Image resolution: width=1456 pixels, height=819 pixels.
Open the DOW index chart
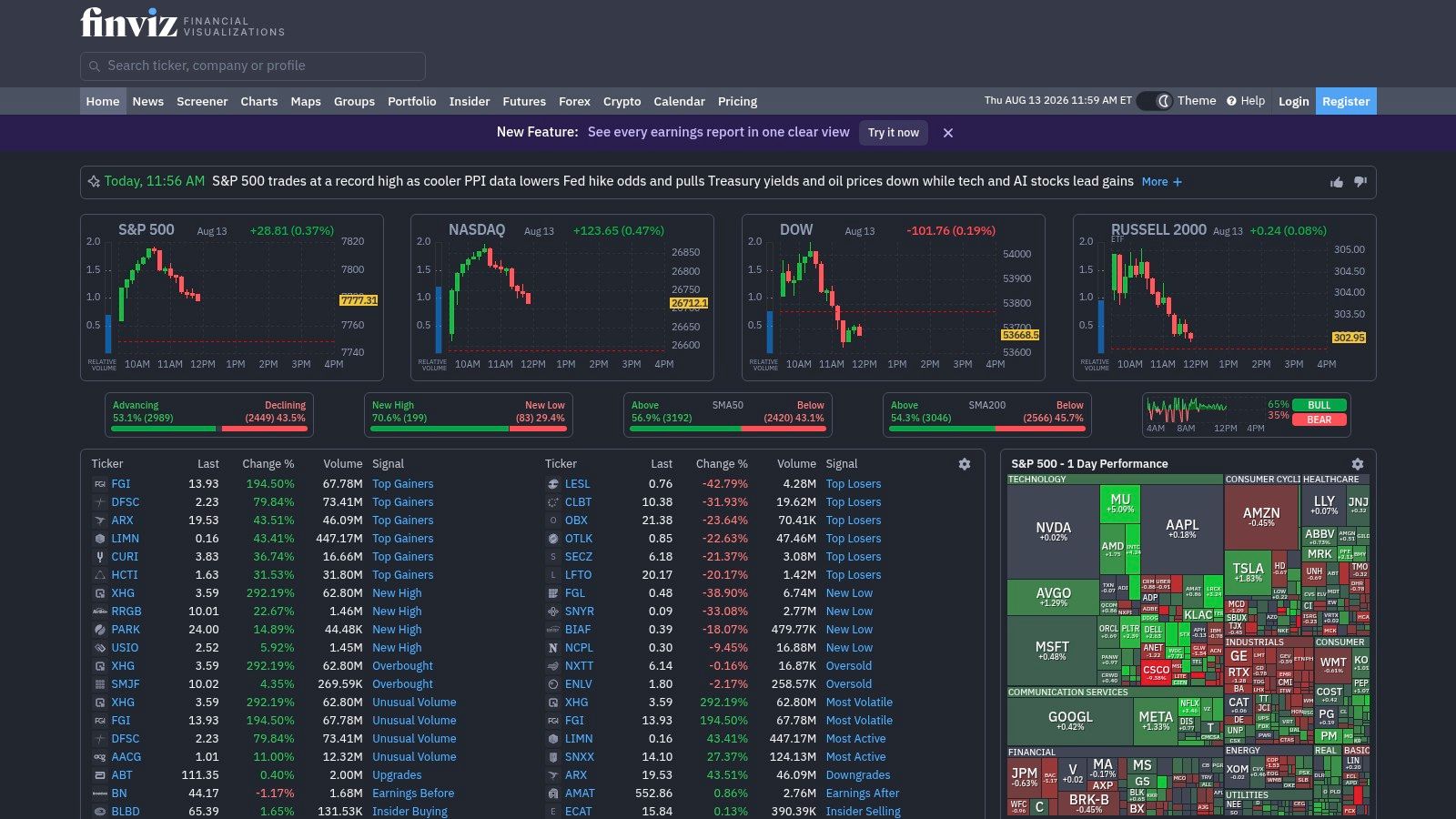(x=894, y=298)
